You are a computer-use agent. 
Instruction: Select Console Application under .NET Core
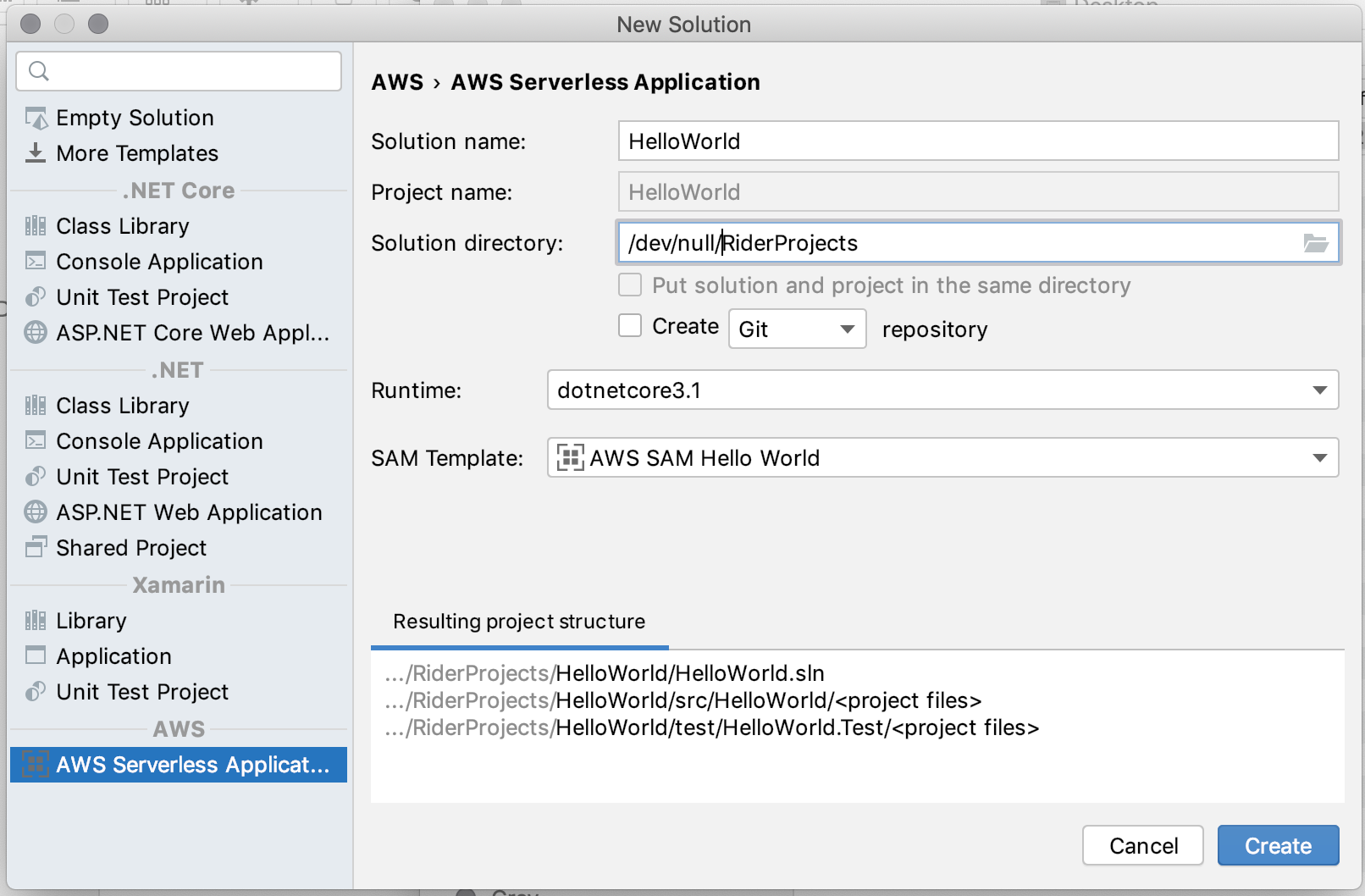[x=179, y=262]
